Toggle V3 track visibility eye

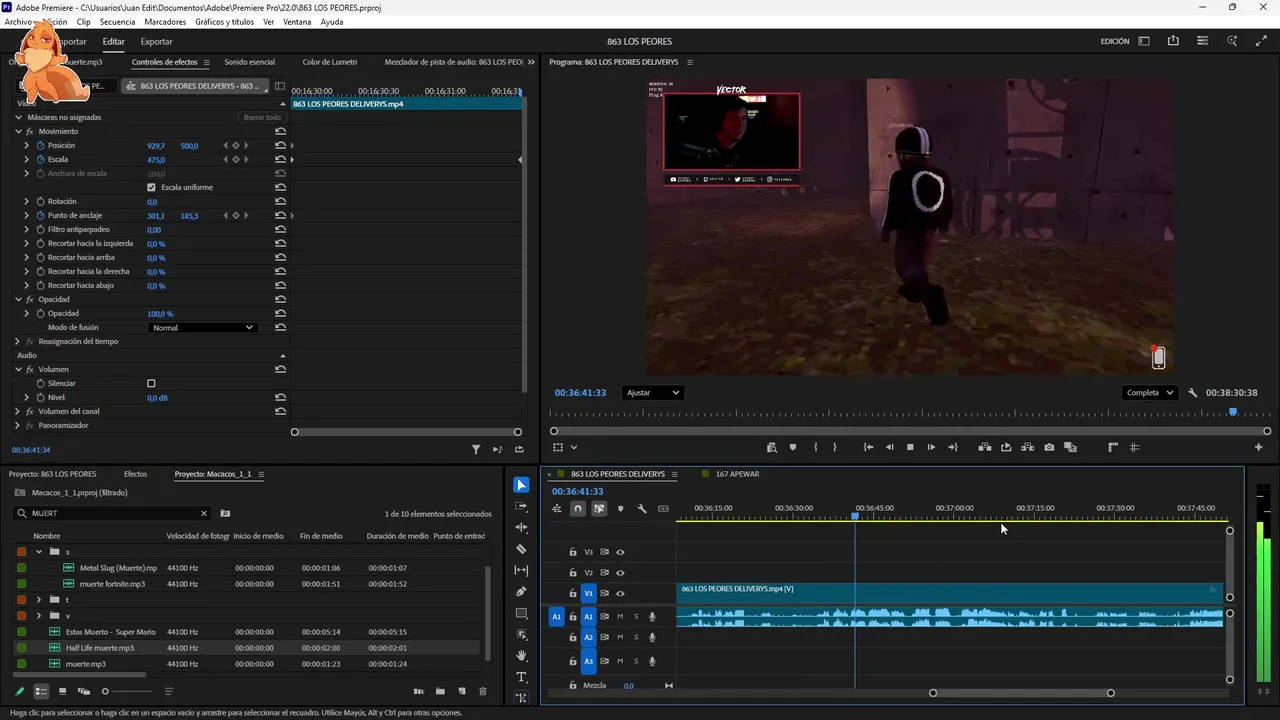(x=620, y=552)
